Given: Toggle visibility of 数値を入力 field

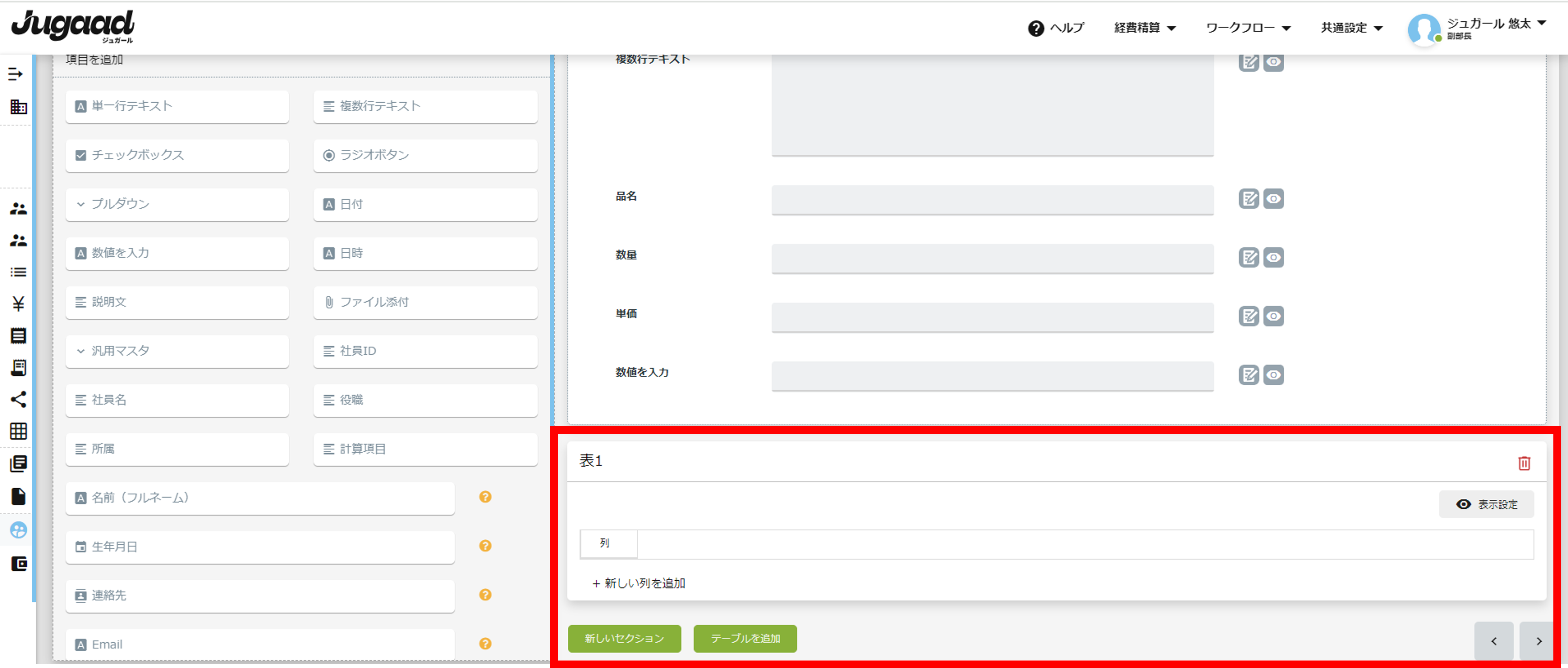Looking at the screenshot, I should click(1273, 375).
